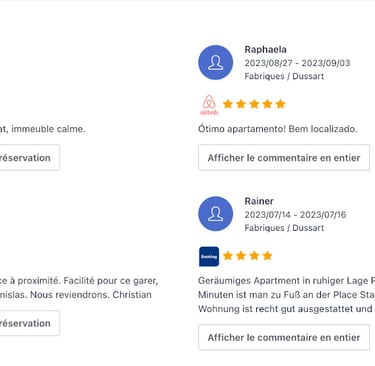Screen dimensions: 375x366
Task: Click fifth star in Raphaela's rating
Action: pyautogui.click(x=281, y=104)
